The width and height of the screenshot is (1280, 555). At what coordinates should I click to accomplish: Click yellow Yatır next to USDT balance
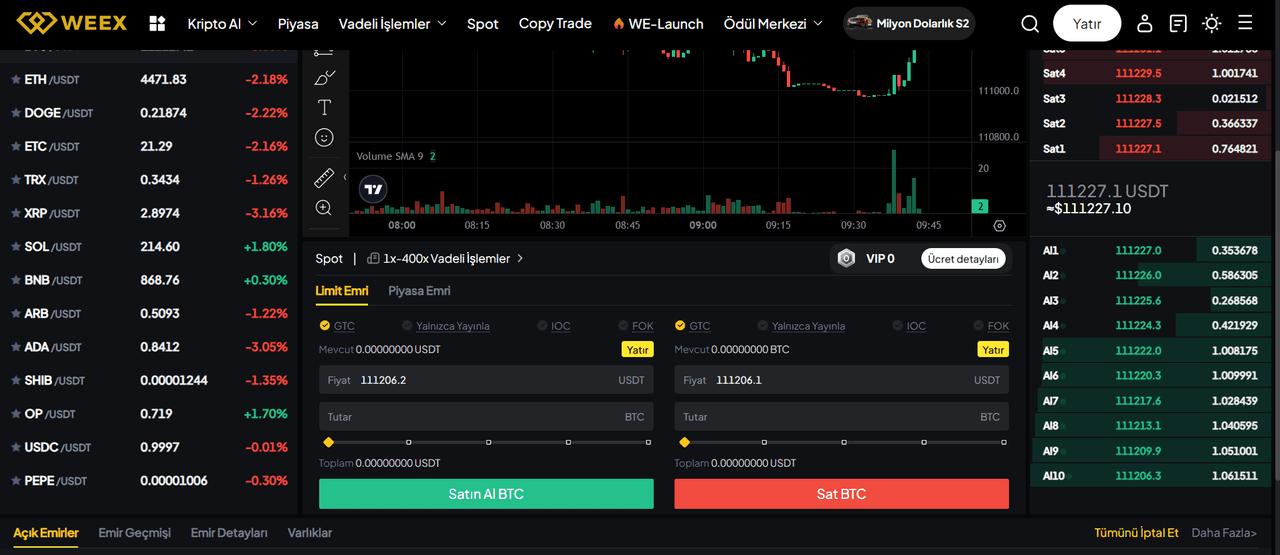(637, 350)
